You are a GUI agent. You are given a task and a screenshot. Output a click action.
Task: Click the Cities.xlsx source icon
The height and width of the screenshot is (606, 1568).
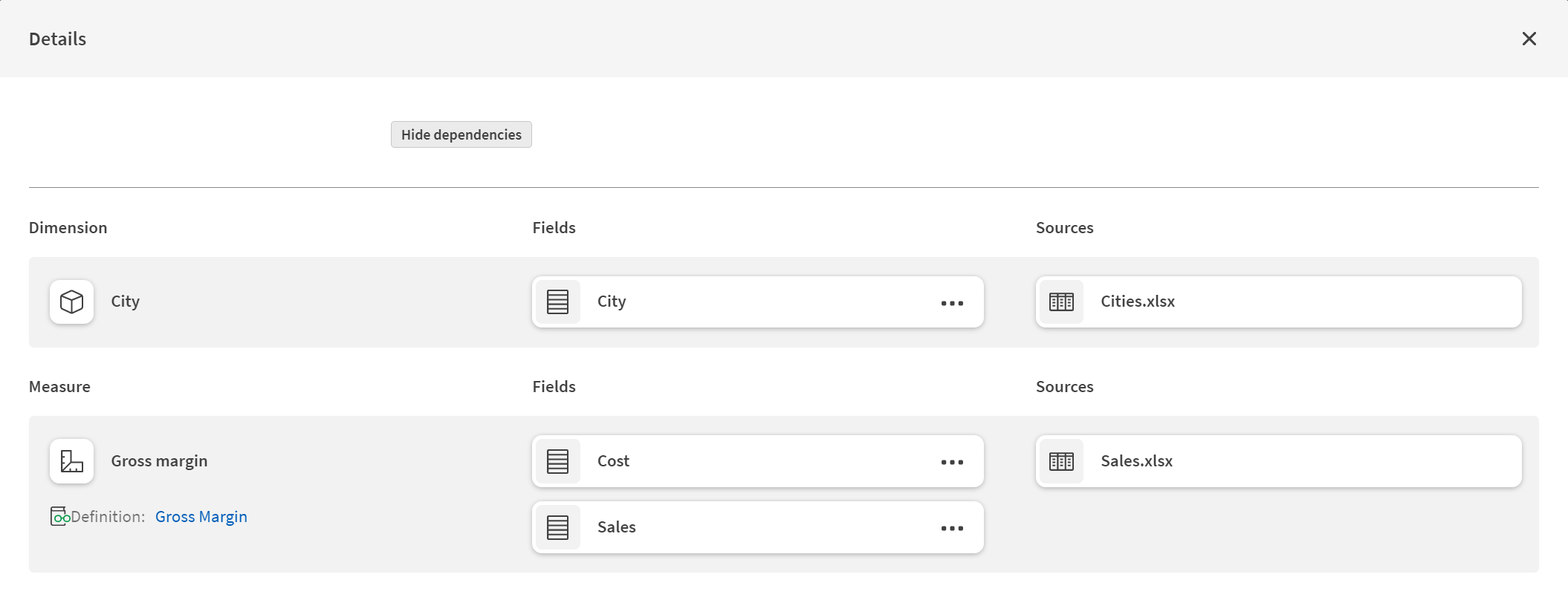click(x=1061, y=302)
